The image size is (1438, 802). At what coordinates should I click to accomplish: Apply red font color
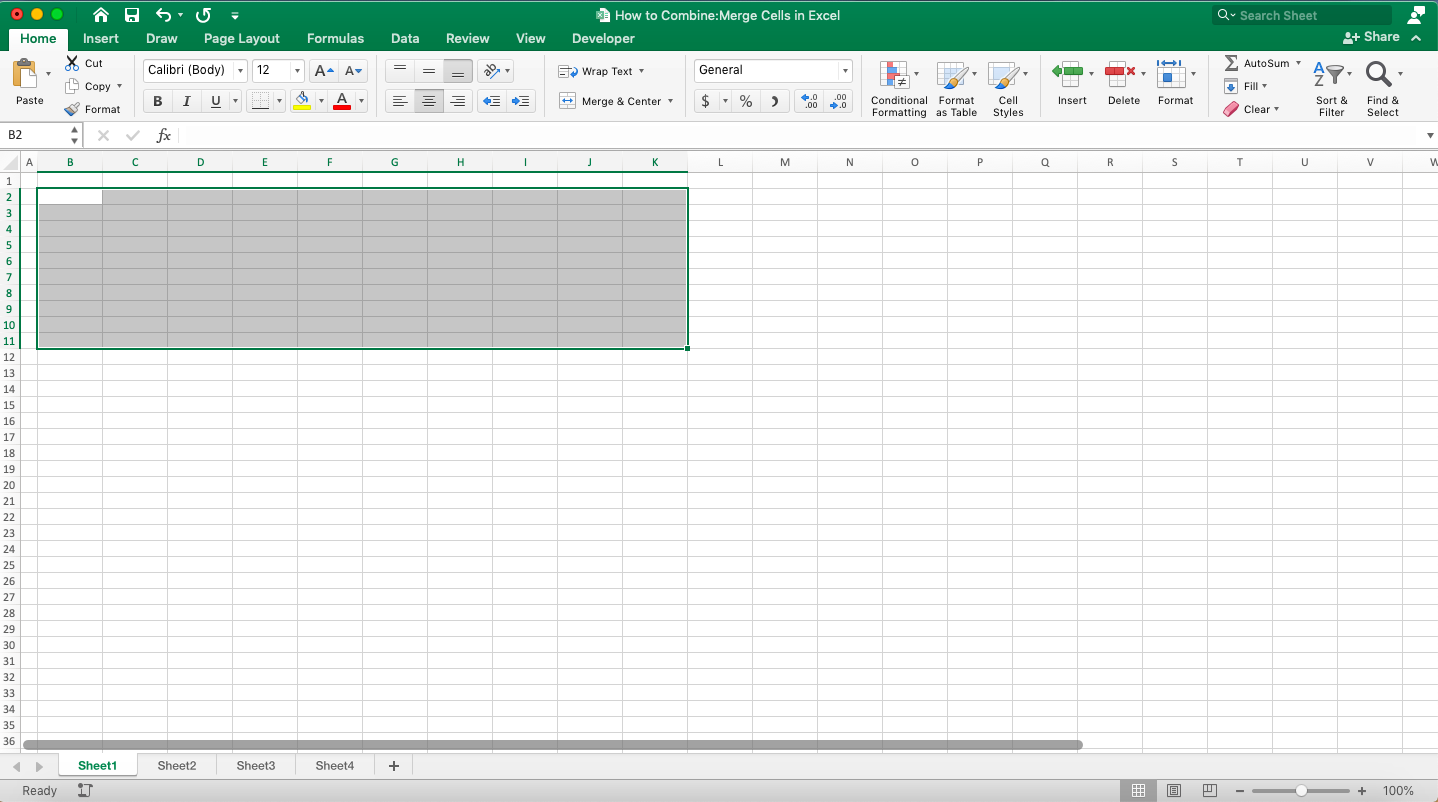pos(342,101)
